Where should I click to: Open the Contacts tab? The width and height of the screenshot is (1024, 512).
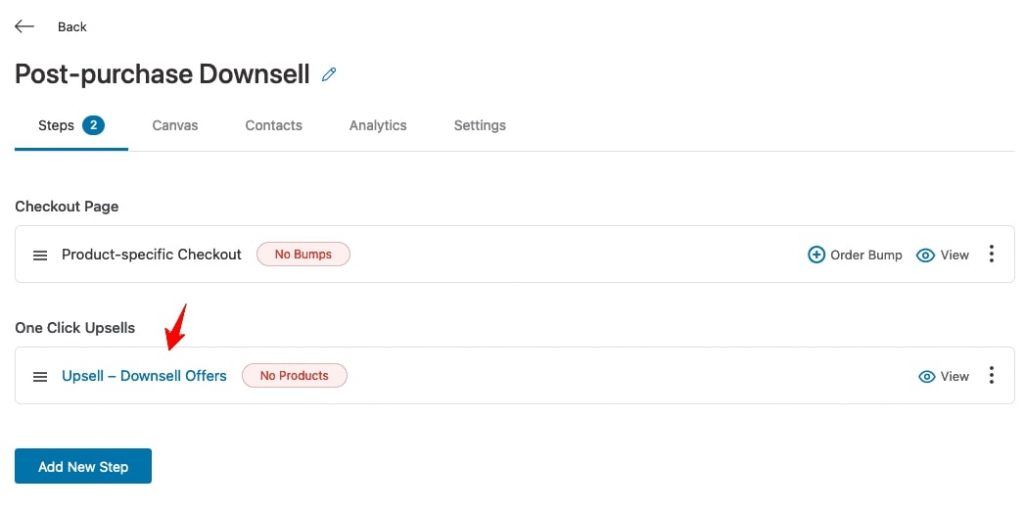pos(274,125)
